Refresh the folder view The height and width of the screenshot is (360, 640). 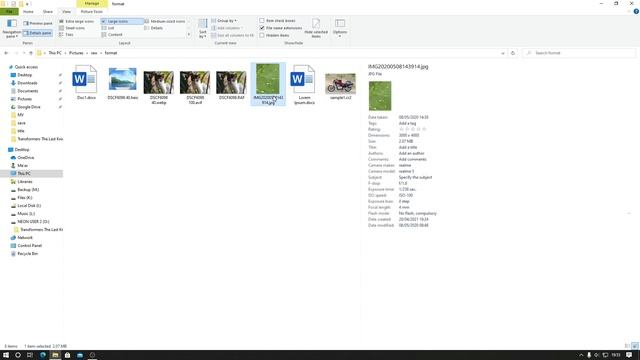coord(513,53)
